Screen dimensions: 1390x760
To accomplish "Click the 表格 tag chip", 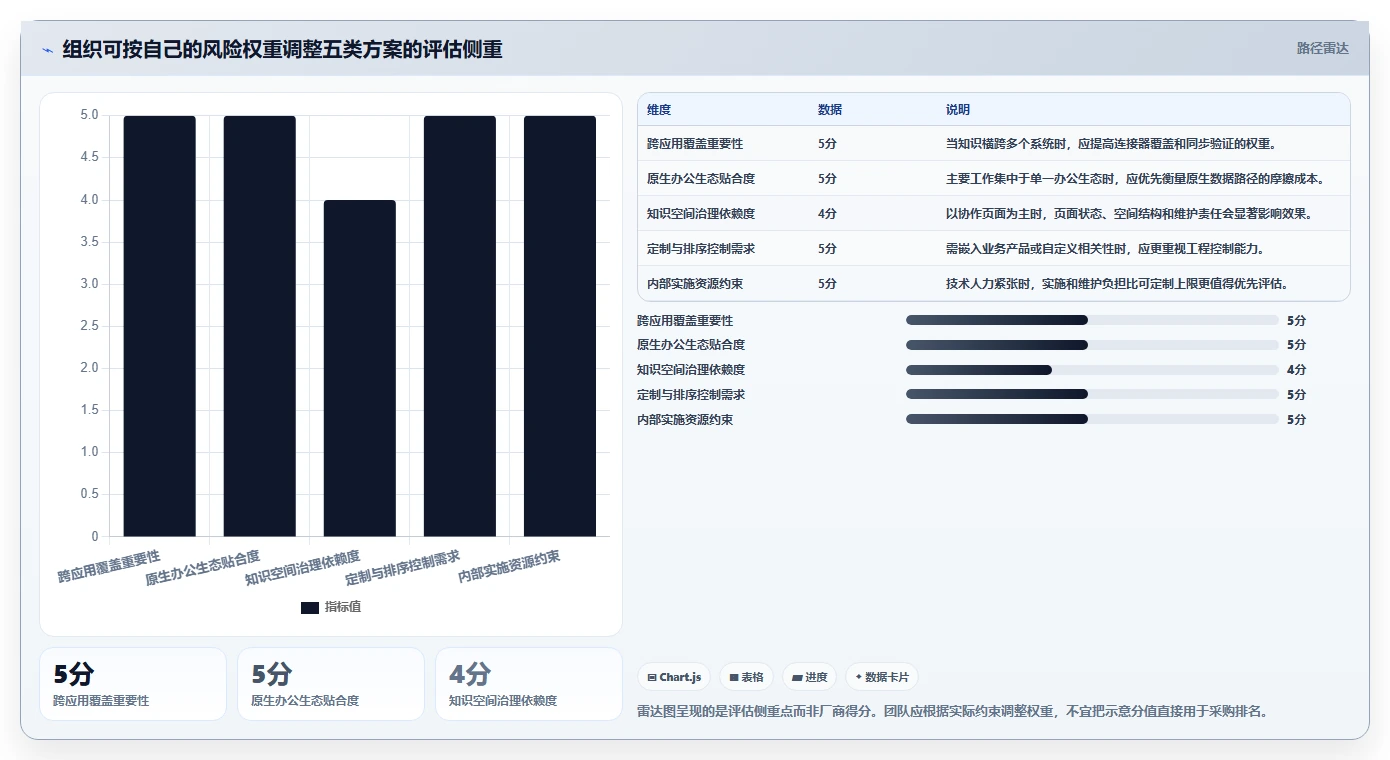I will pyautogui.click(x=746, y=677).
